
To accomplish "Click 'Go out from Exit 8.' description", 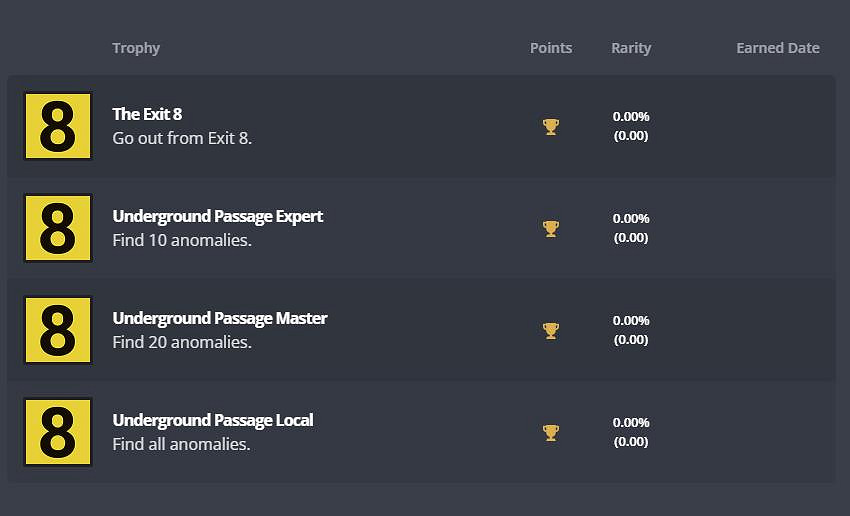I will click(x=182, y=138).
